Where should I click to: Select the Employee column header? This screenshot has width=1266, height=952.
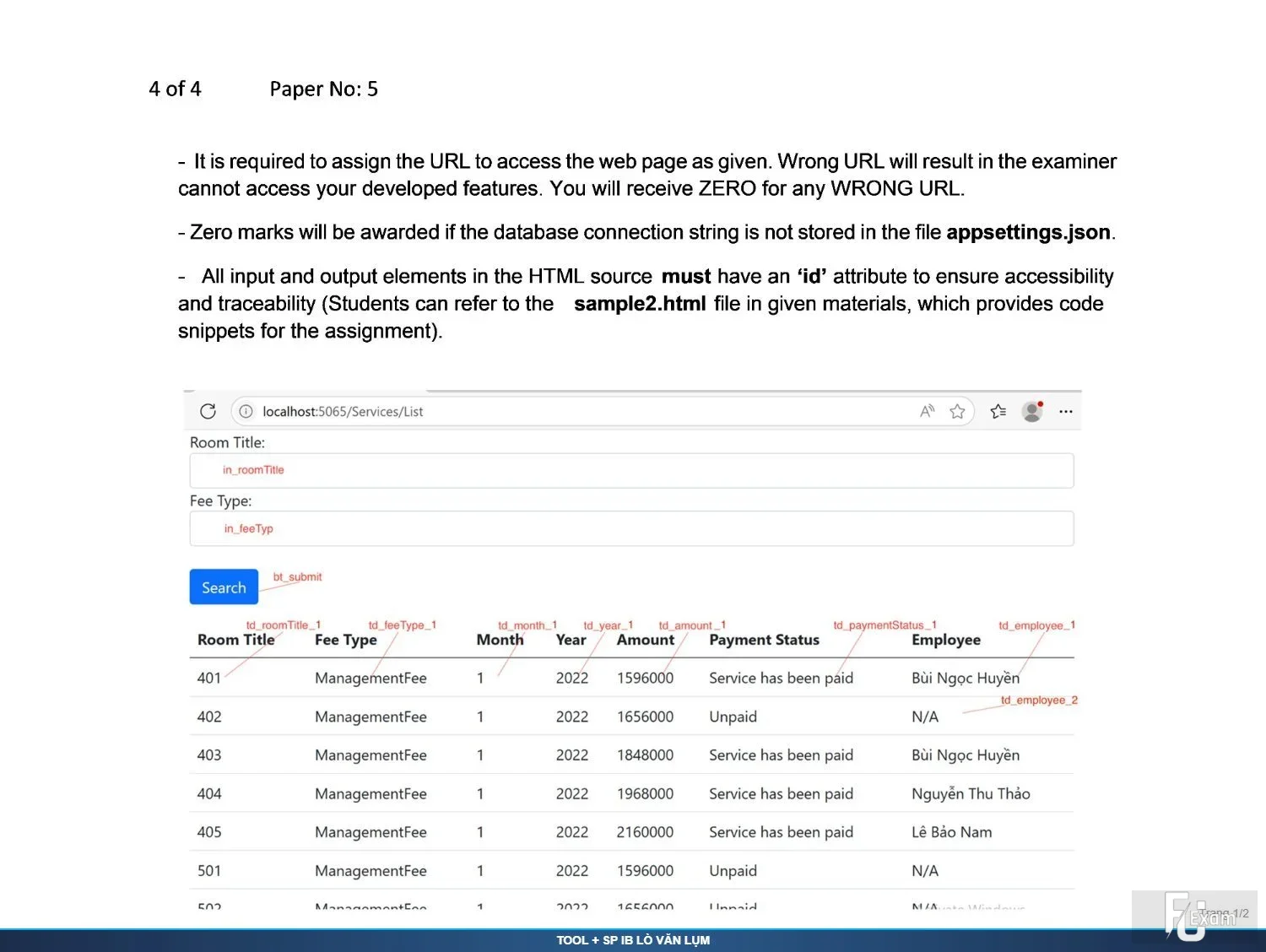click(946, 640)
